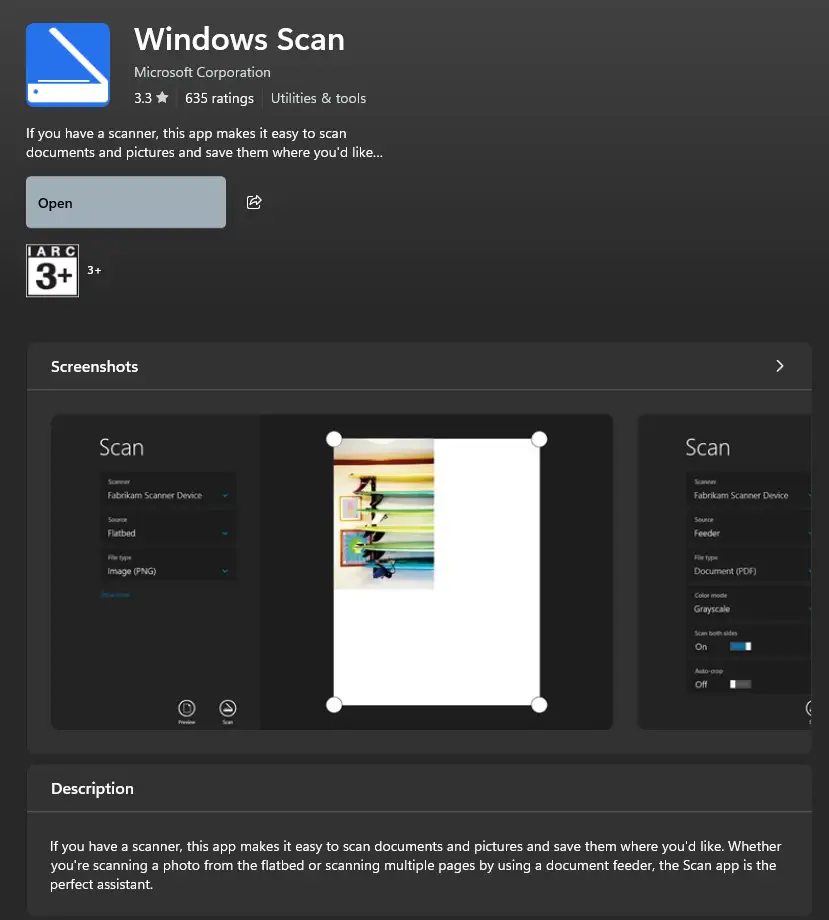Click the Scan icon in first screenshot
The height and width of the screenshot is (920, 829).
[x=227, y=709]
